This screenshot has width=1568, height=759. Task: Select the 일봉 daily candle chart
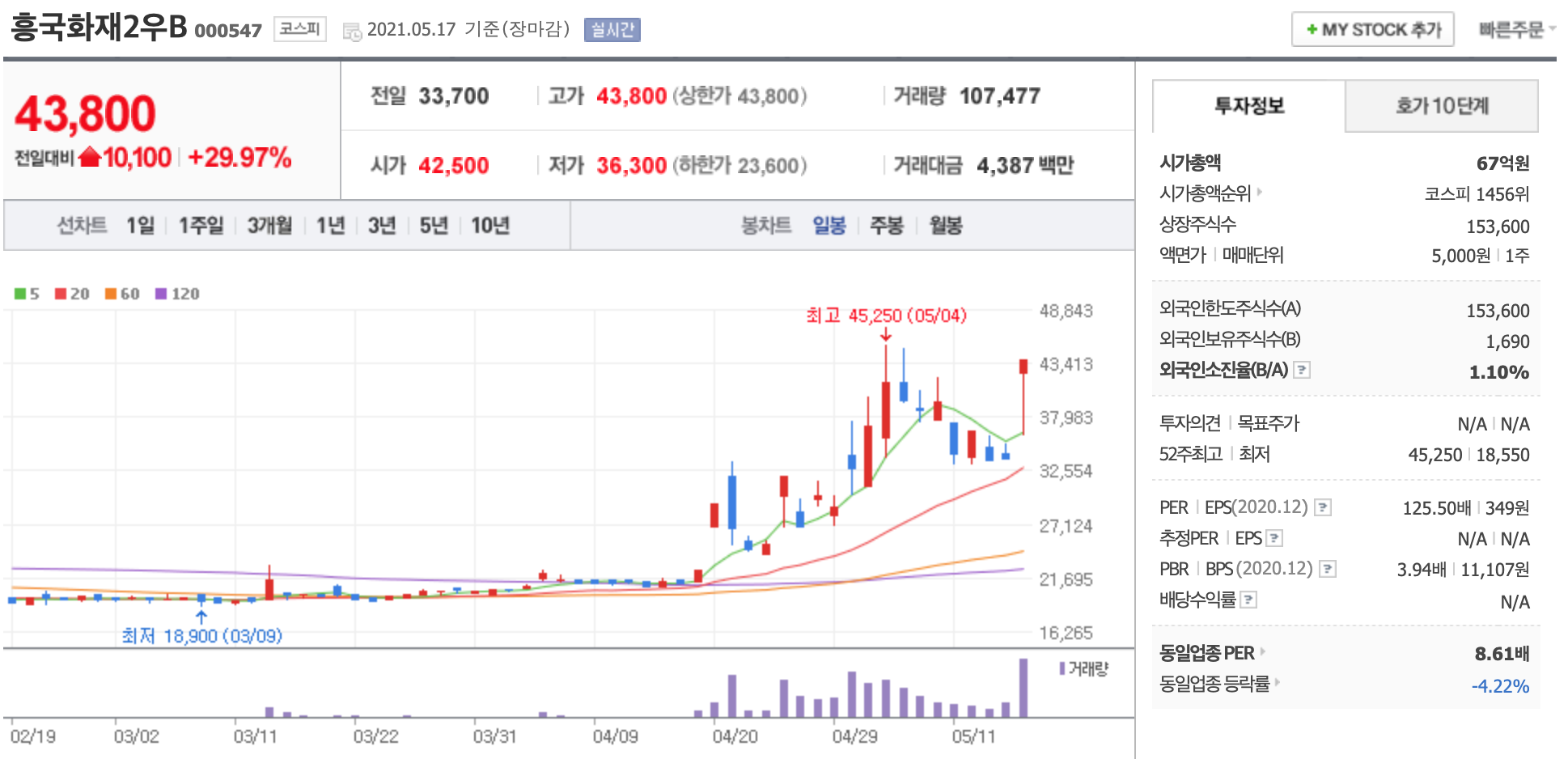(x=829, y=225)
